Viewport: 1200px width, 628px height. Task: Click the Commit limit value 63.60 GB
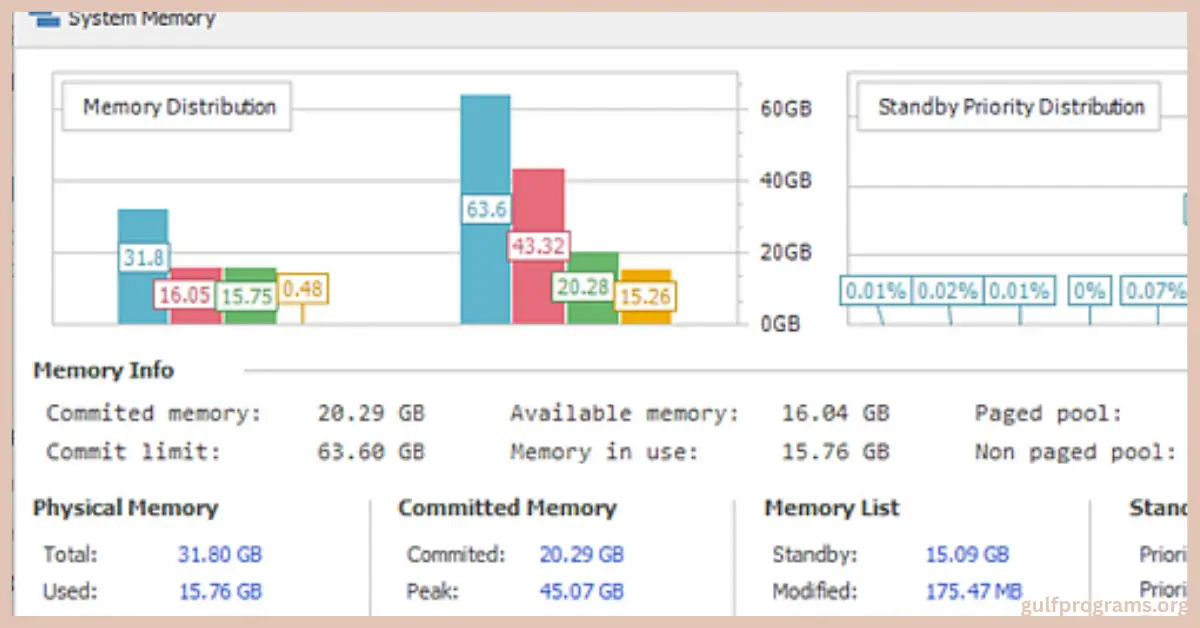371,451
